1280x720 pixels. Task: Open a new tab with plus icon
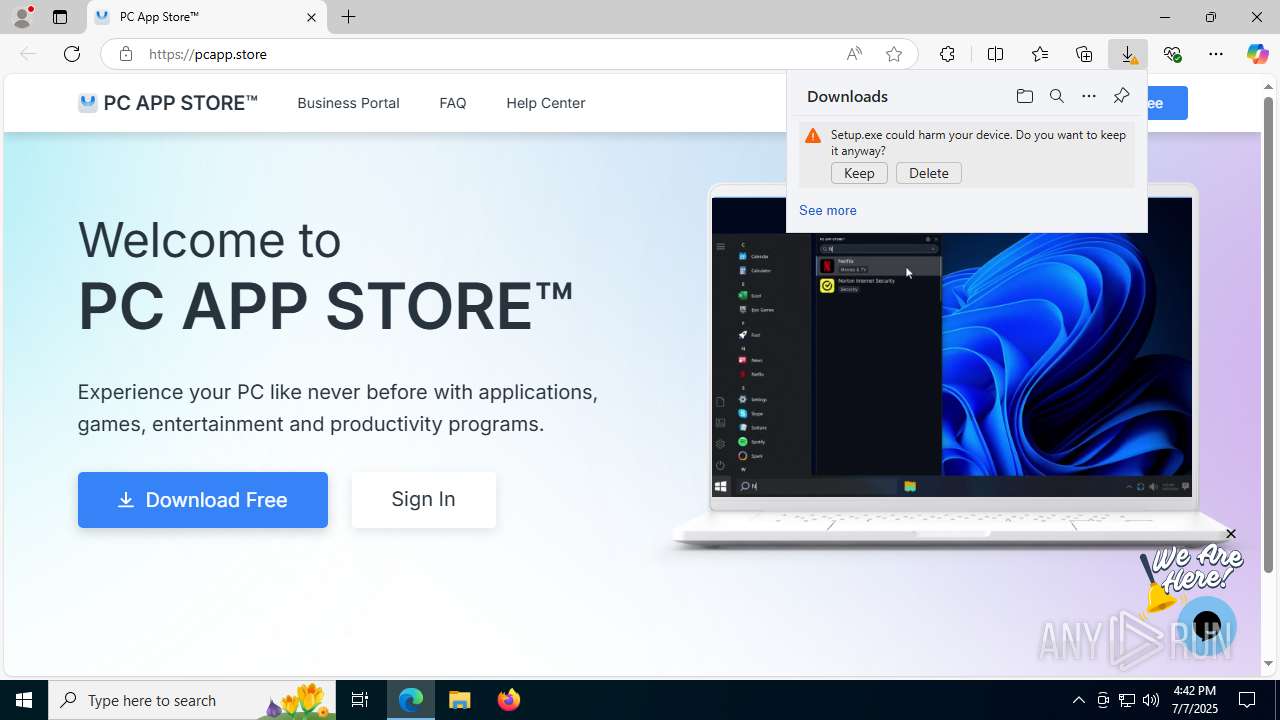[x=348, y=17]
